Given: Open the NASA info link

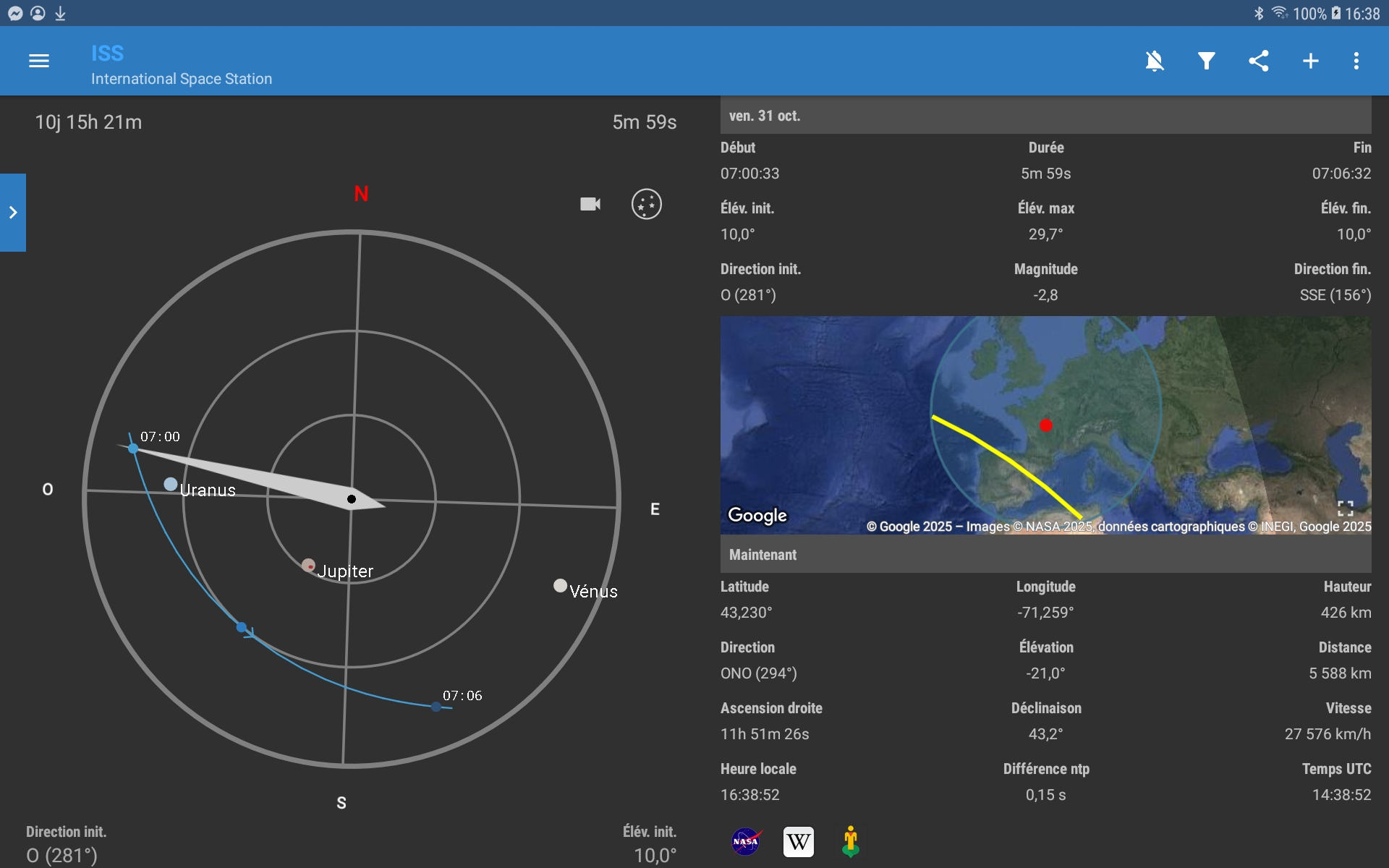Looking at the screenshot, I should 745,841.
